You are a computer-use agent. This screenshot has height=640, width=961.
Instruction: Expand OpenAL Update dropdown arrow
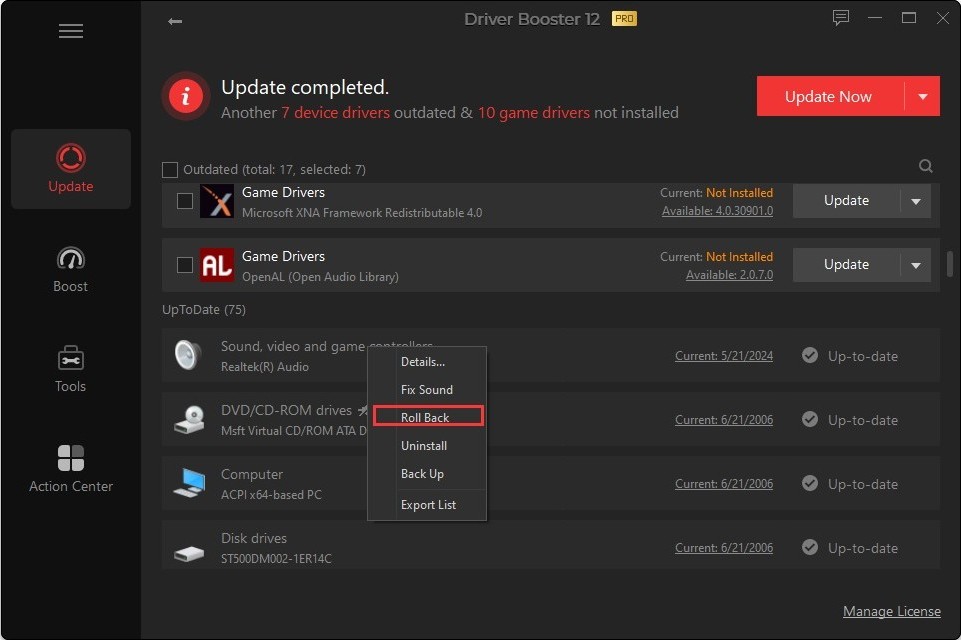[916, 265]
